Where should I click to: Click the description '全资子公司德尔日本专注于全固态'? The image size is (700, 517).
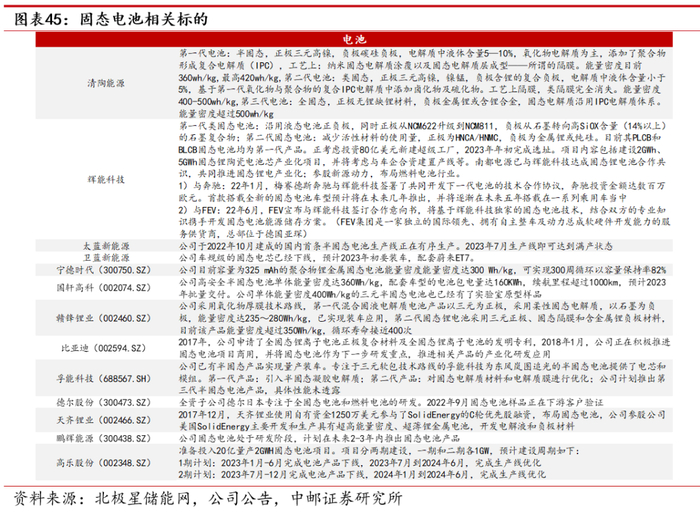point(391,402)
